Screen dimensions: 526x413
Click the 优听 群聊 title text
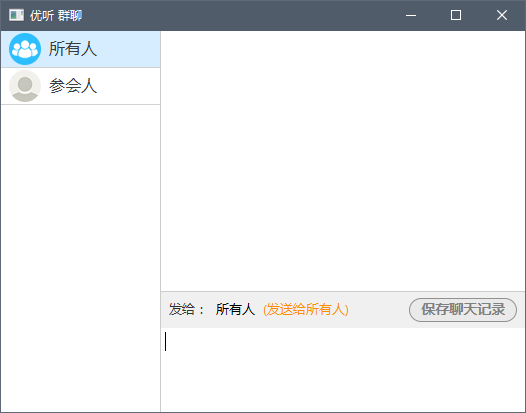coord(56,15)
